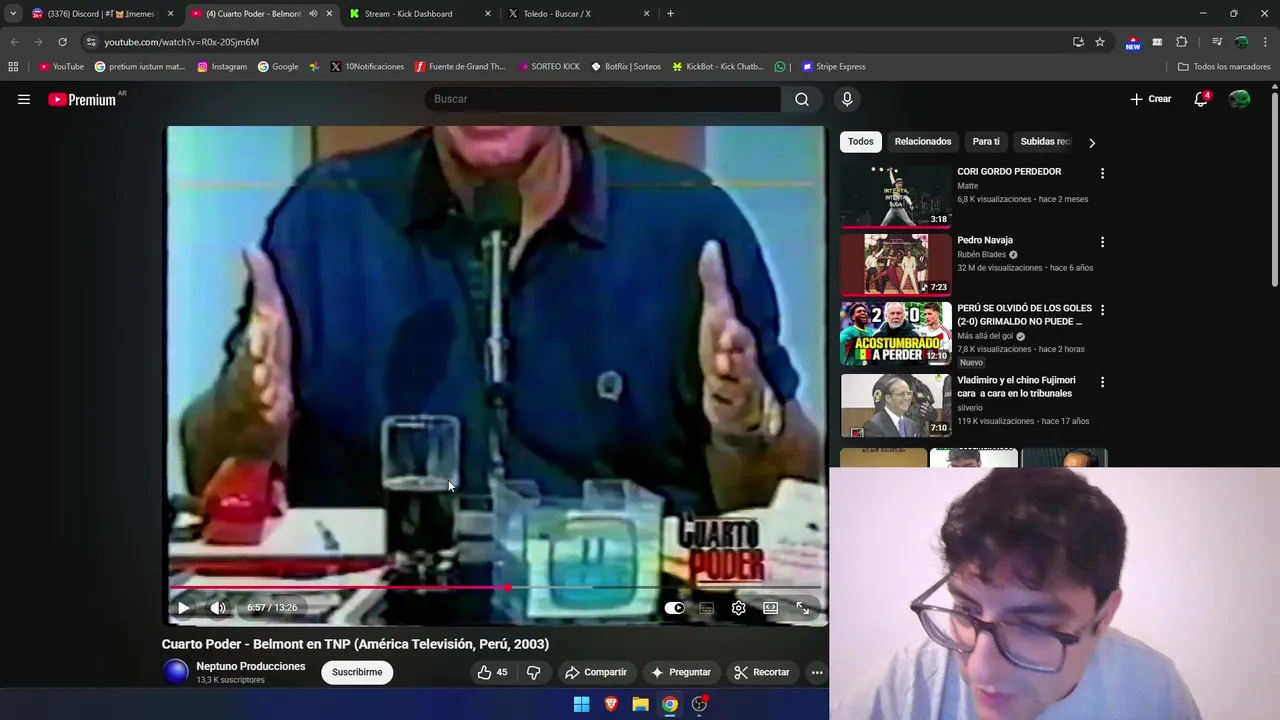Toggle autoplay switch in player
This screenshot has width=1280, height=720.
click(675, 608)
